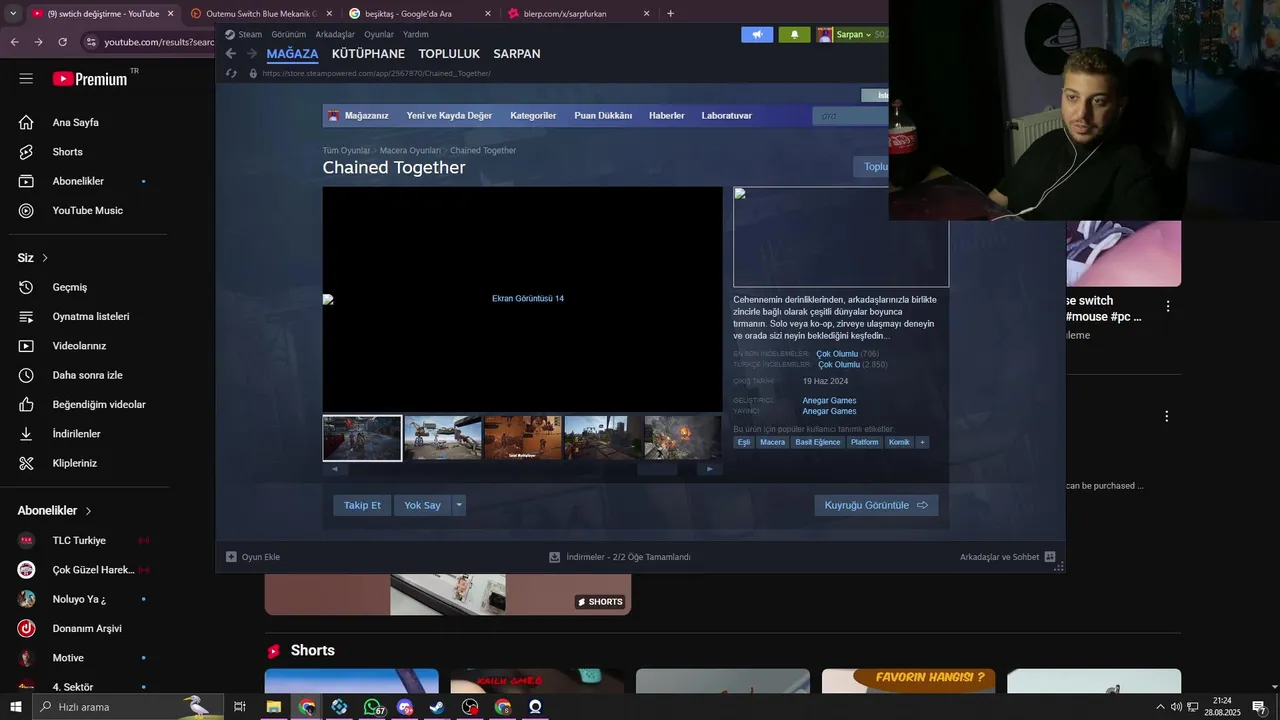
Task: Open Daha sonra izle in sidebar
Action: point(88,375)
